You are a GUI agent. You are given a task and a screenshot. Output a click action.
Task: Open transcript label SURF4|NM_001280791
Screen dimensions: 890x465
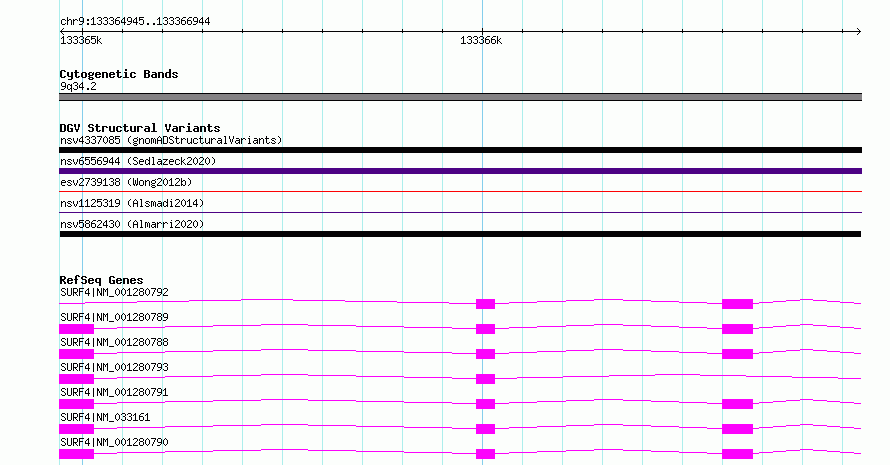pyautogui.click(x=114, y=392)
